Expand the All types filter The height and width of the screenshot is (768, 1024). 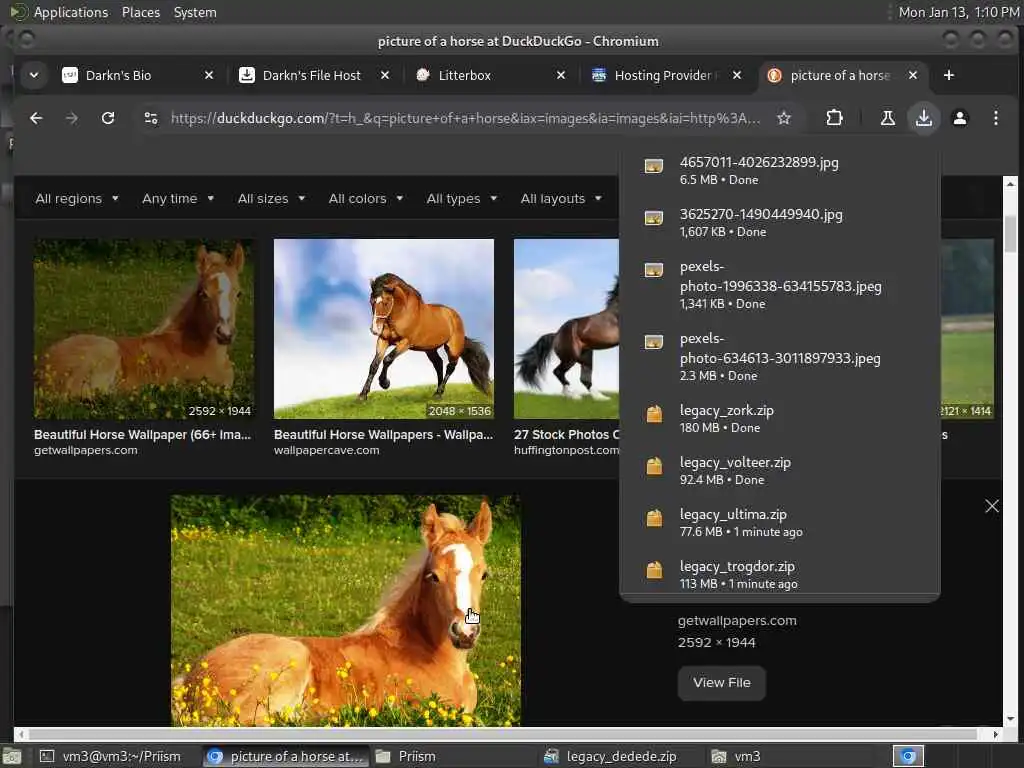tap(462, 199)
